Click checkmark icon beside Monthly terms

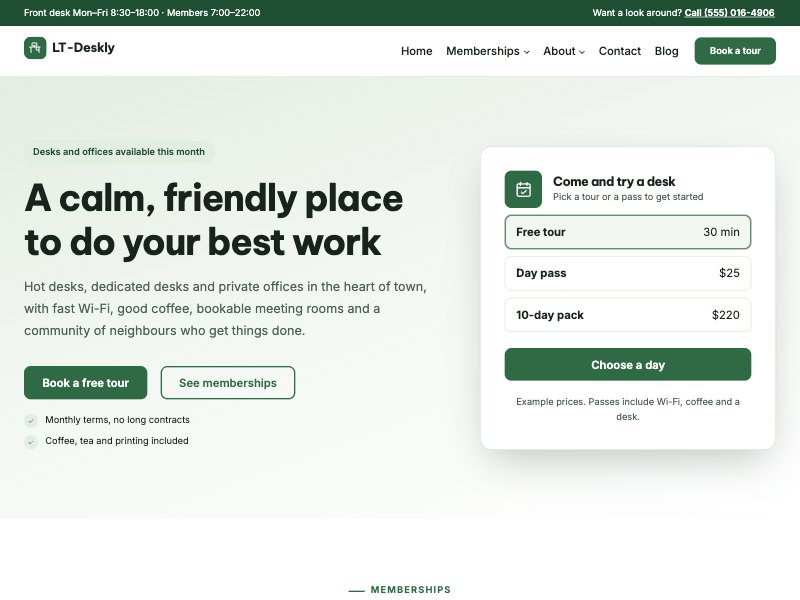click(x=31, y=420)
